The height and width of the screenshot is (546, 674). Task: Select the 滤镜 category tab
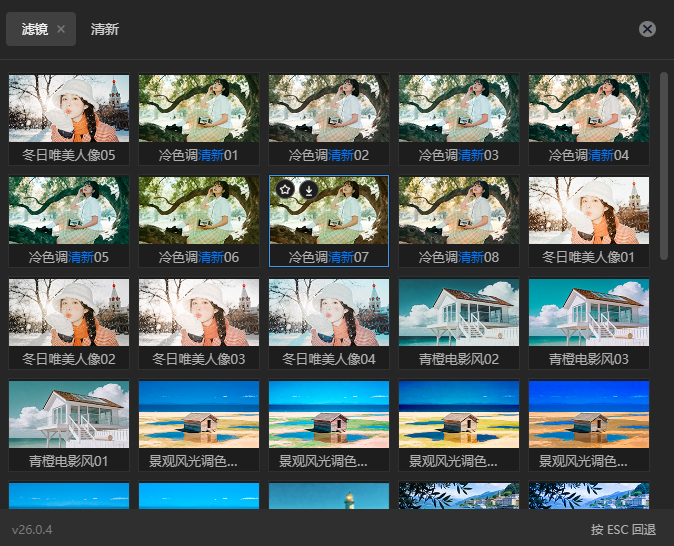pos(34,29)
